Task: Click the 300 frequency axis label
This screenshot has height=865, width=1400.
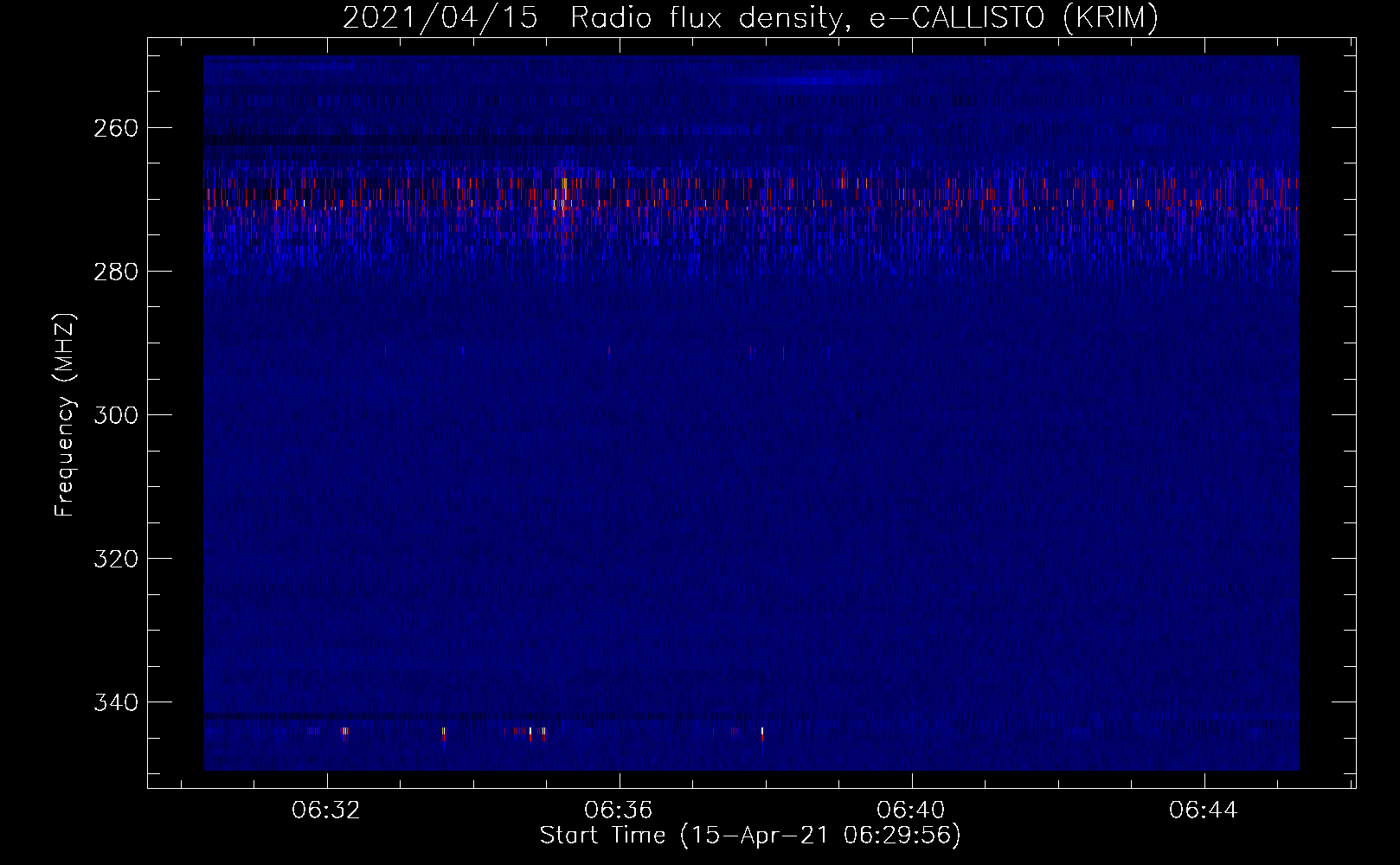Action: (115, 415)
